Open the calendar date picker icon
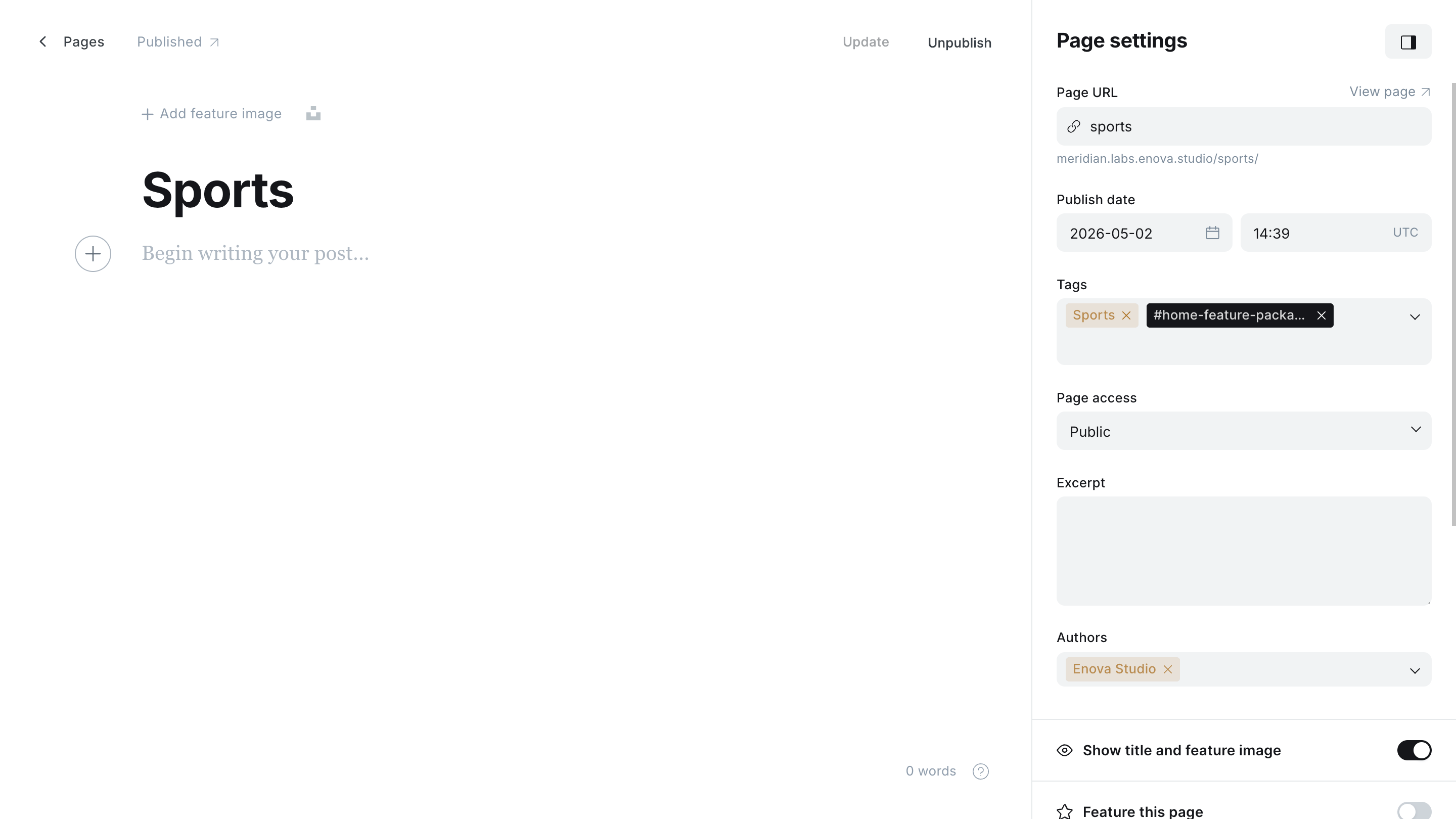 [x=1212, y=233]
